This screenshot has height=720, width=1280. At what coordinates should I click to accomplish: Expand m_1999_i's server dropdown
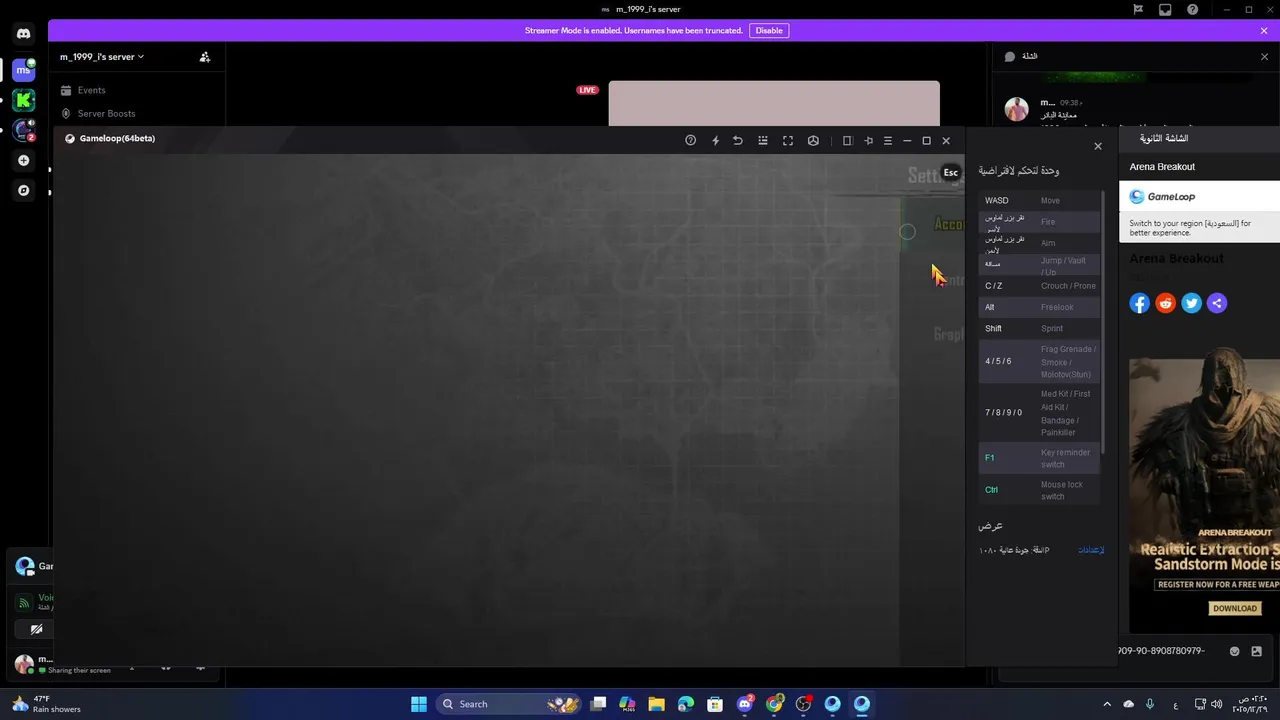pyautogui.click(x=102, y=57)
